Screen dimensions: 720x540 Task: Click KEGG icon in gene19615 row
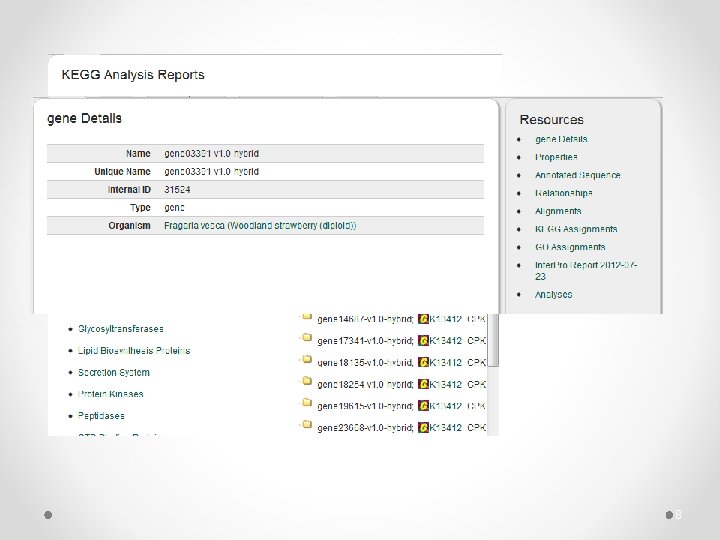[x=423, y=406]
